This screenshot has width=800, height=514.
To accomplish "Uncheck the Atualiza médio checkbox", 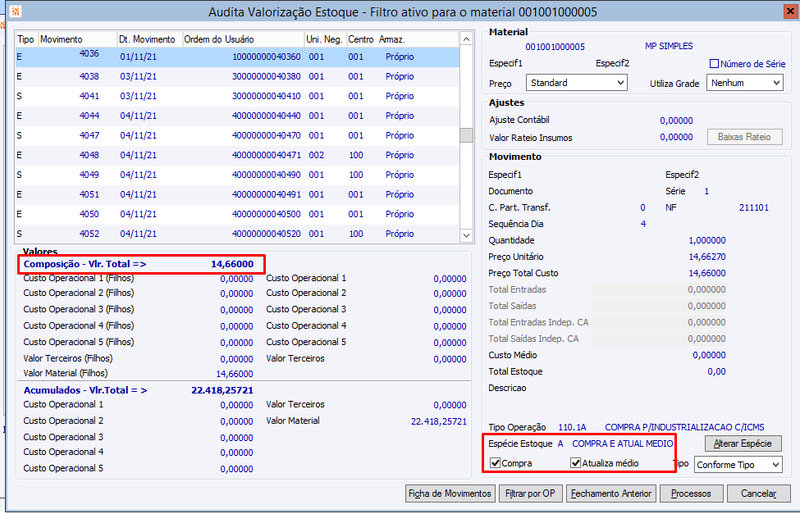I will click(x=576, y=463).
